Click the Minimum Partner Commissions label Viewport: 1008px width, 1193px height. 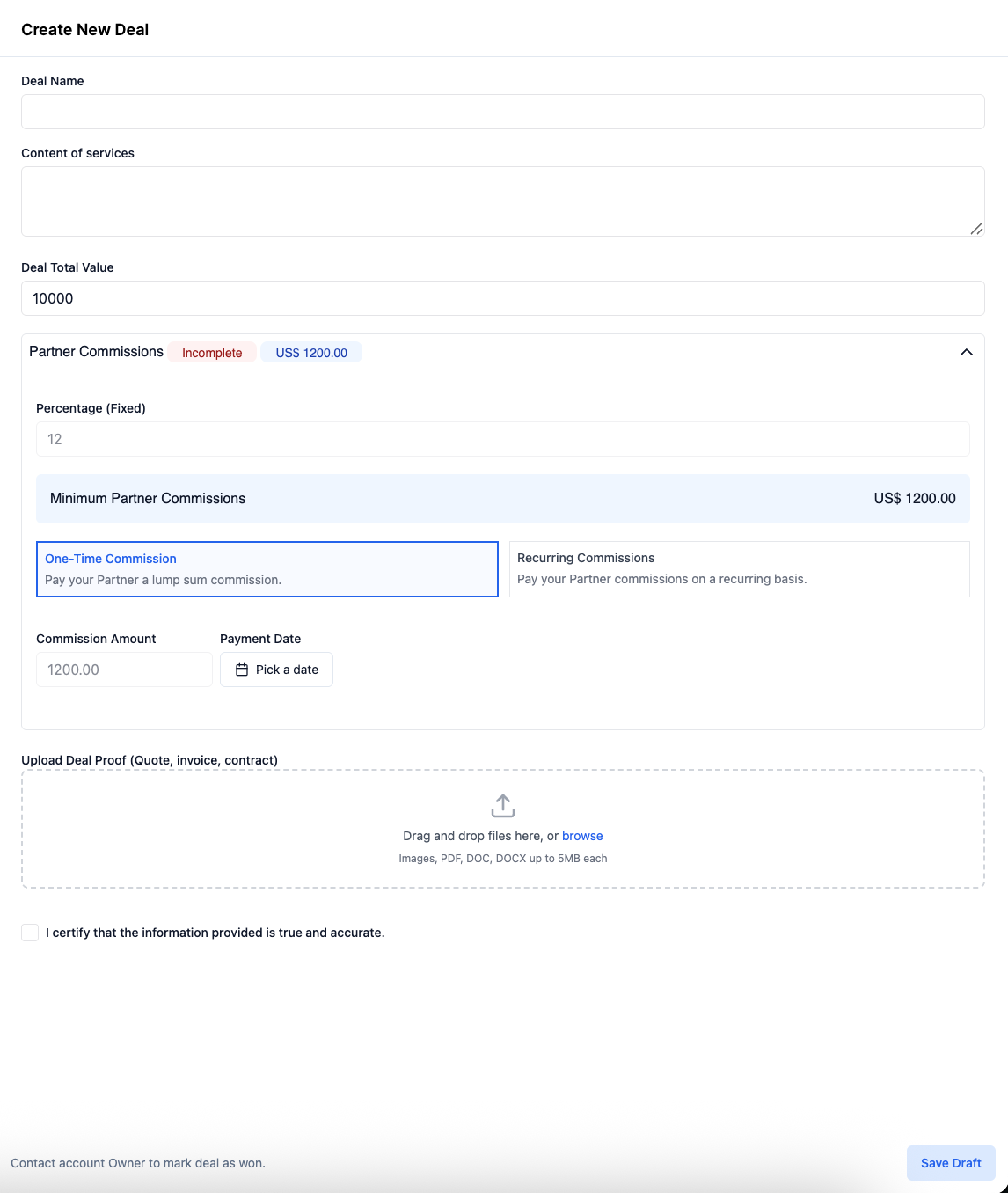pos(148,499)
